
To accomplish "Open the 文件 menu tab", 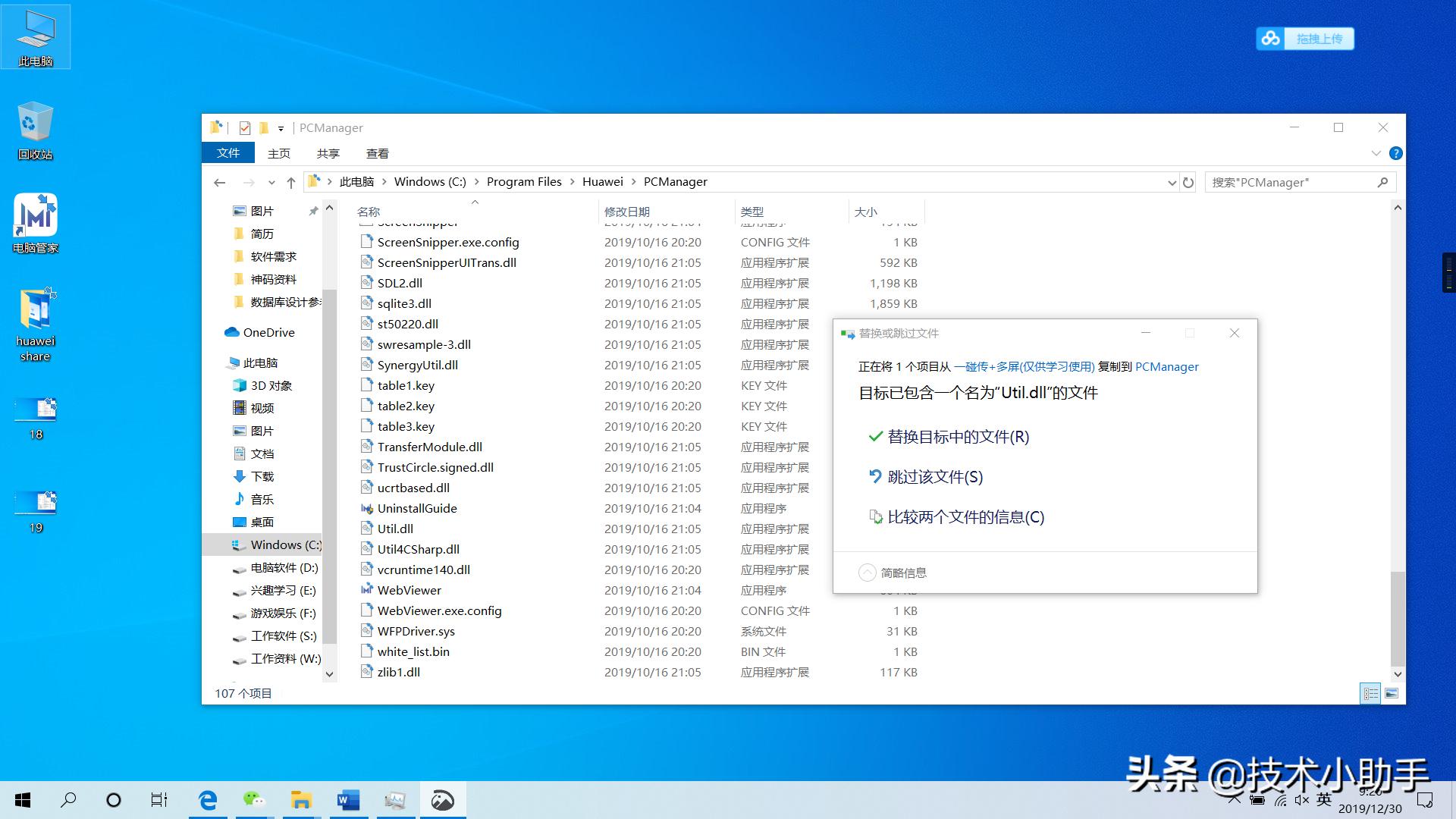I will coord(227,153).
